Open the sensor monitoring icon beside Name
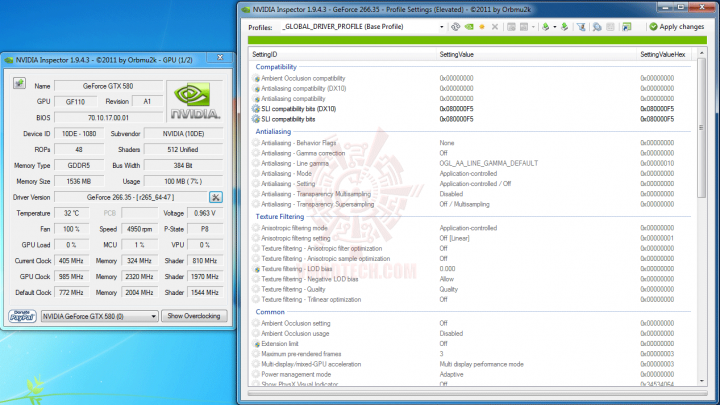Viewport: 720px width, 405px height. [19, 83]
